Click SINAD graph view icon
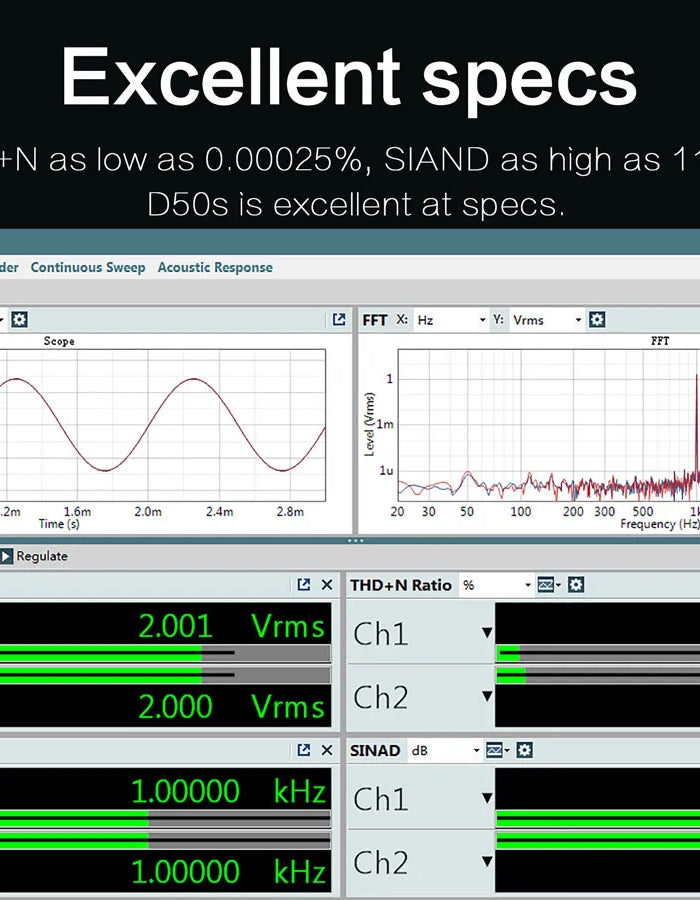 (x=494, y=750)
